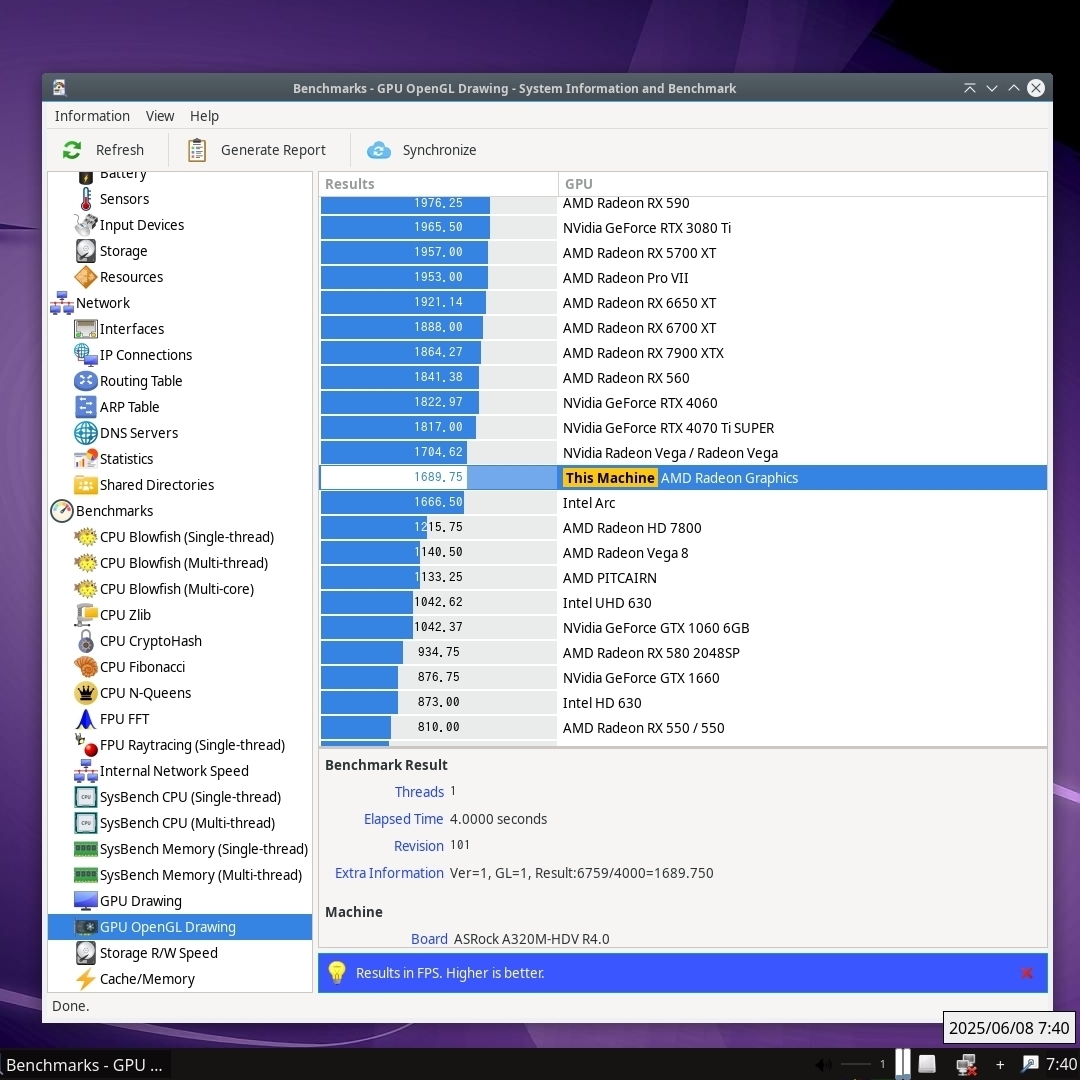Select the DNS Servers globe icon
Image resolution: width=1080 pixels, height=1080 pixels.
point(85,433)
